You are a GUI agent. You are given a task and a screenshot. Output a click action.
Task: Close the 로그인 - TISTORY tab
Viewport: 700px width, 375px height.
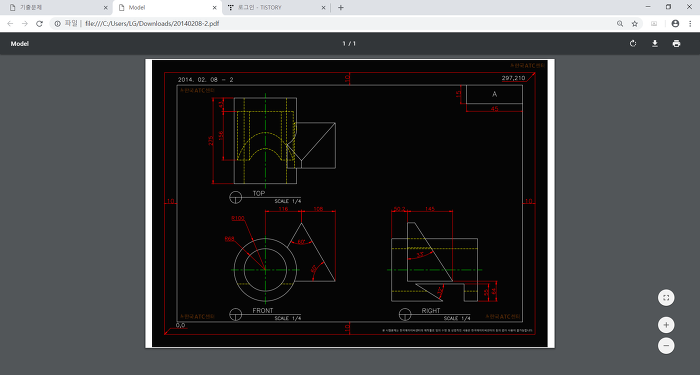coord(323,8)
